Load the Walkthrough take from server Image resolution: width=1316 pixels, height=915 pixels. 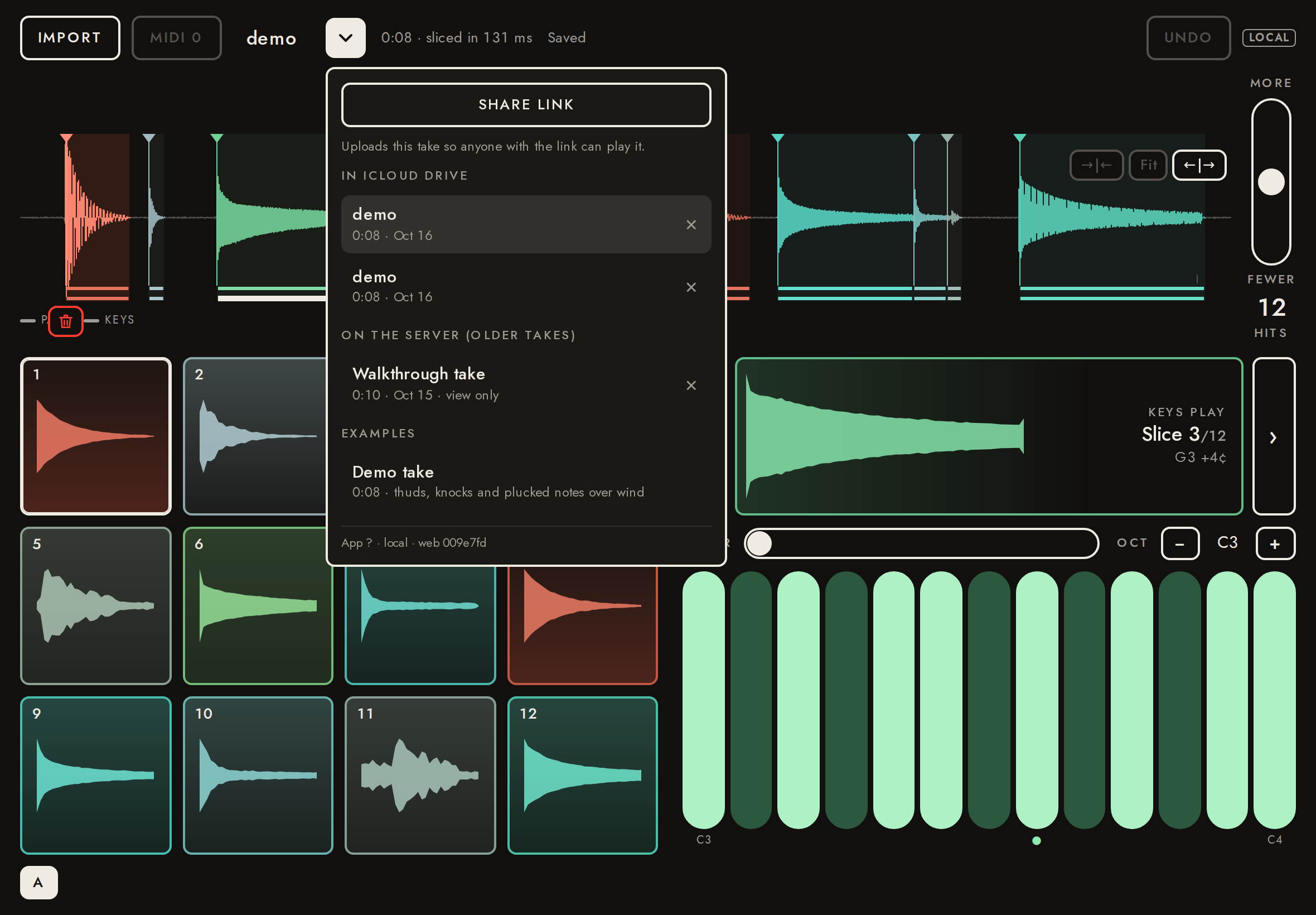526,384
